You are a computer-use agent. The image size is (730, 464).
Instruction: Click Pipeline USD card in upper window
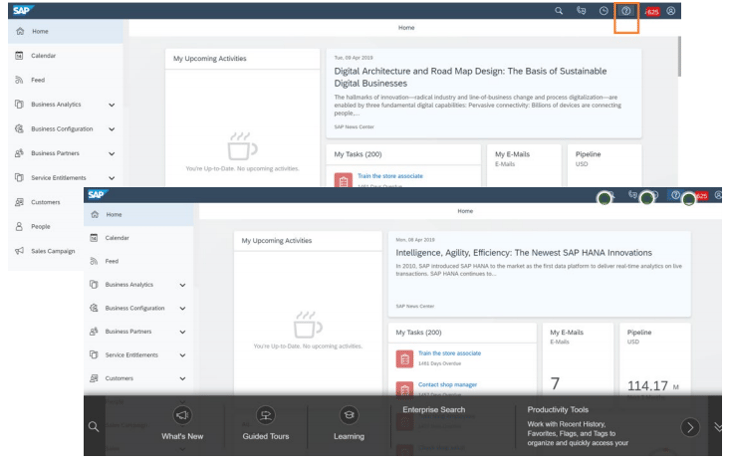click(604, 165)
